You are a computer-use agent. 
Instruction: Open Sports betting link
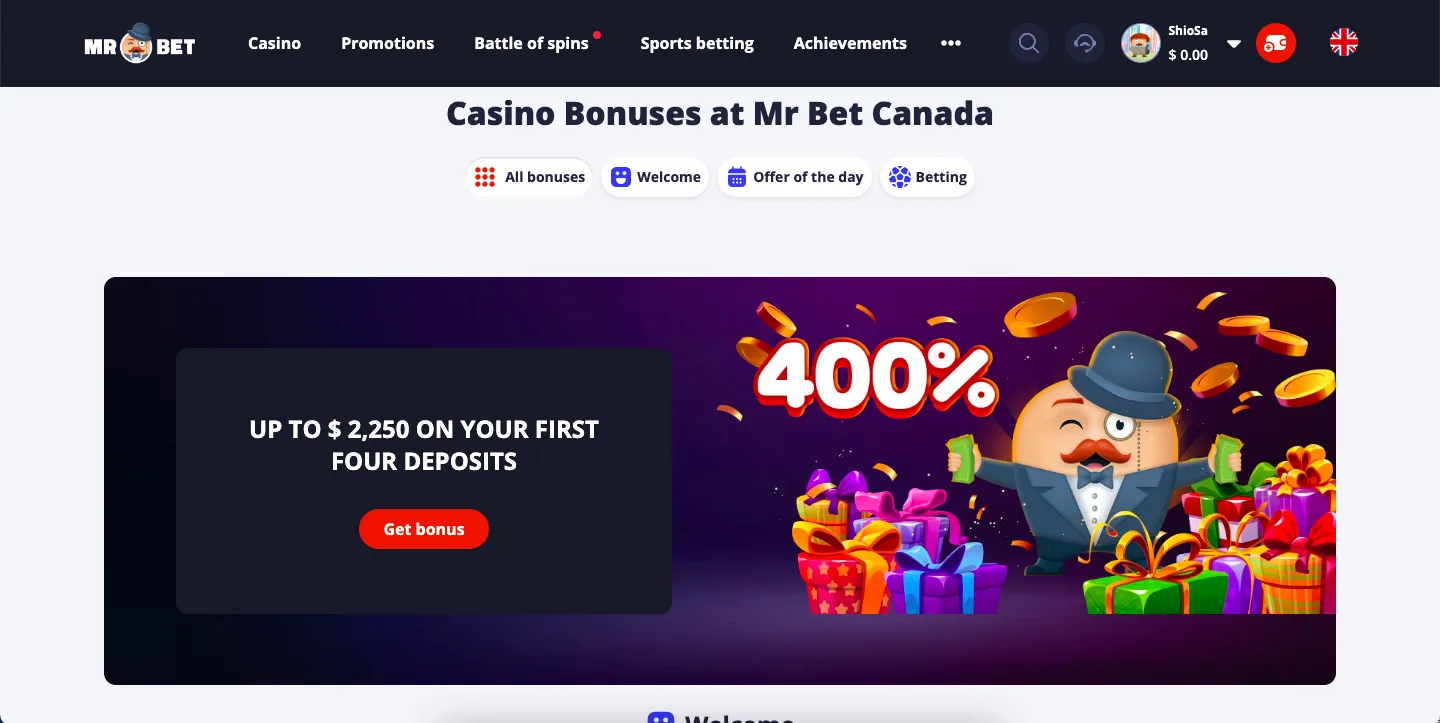click(x=697, y=43)
